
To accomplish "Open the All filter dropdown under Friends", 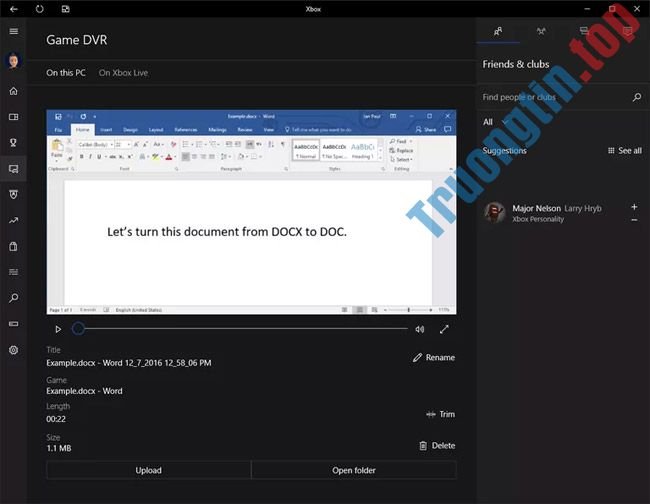I will 495,122.
